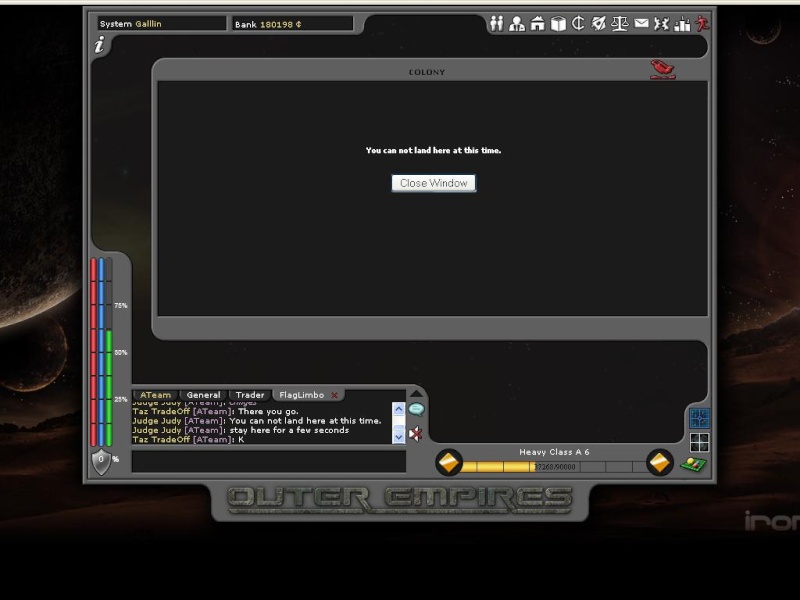
Task: Close the FlagLimbo tab with red X
Action: pos(335,395)
